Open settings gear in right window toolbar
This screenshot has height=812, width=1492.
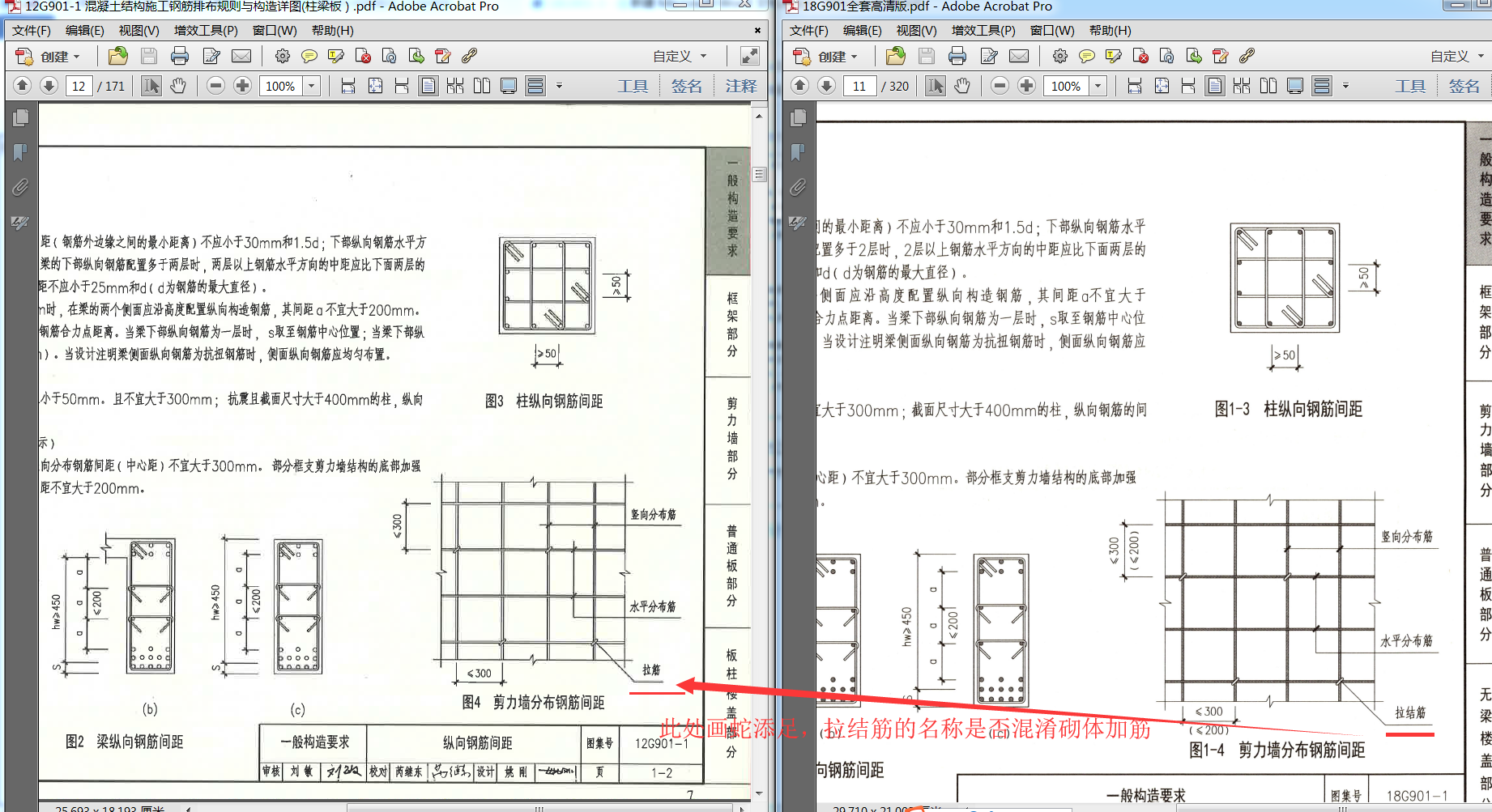(1059, 56)
